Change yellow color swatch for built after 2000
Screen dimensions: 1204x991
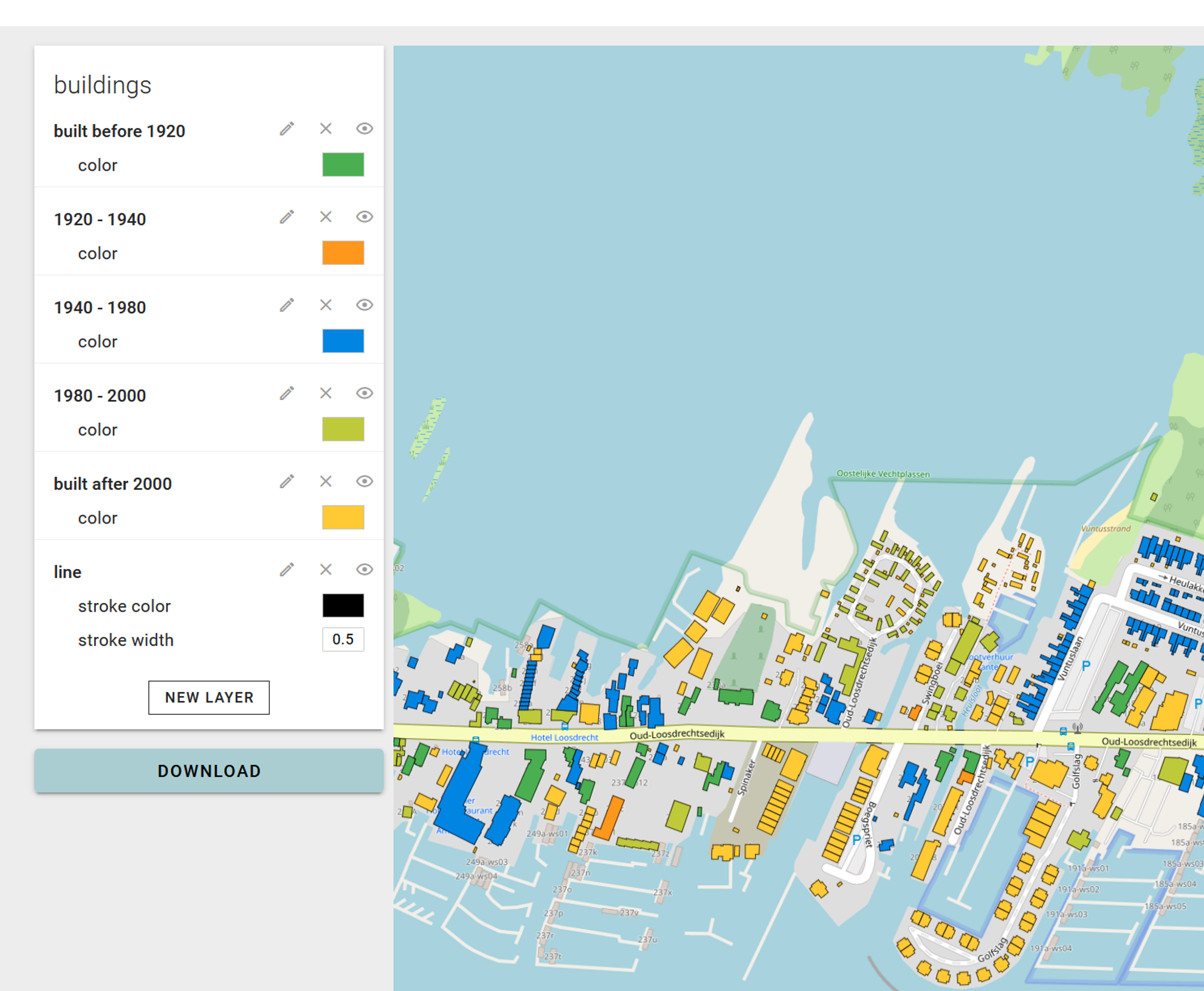343,517
